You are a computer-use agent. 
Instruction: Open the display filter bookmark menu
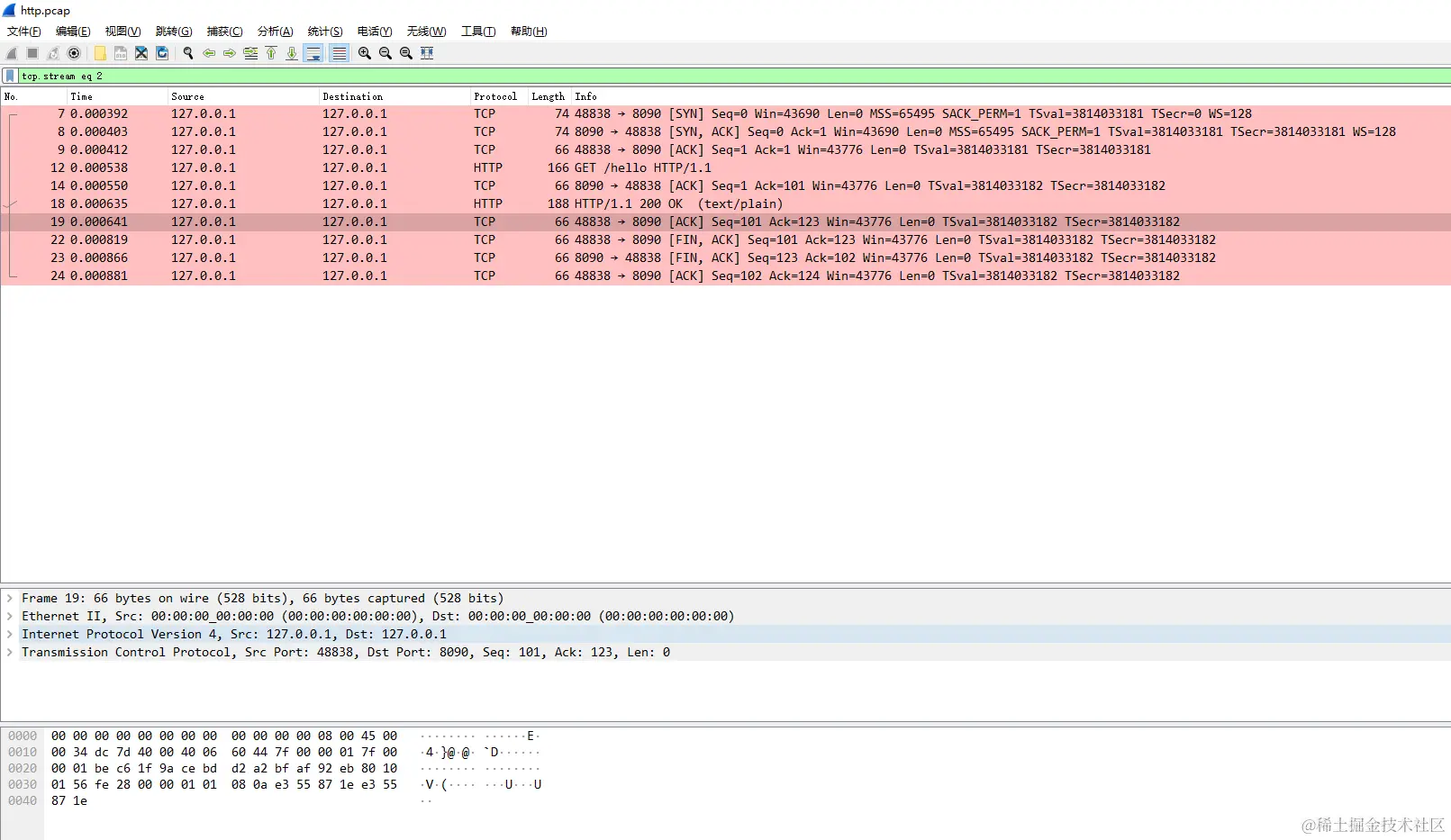[10, 77]
